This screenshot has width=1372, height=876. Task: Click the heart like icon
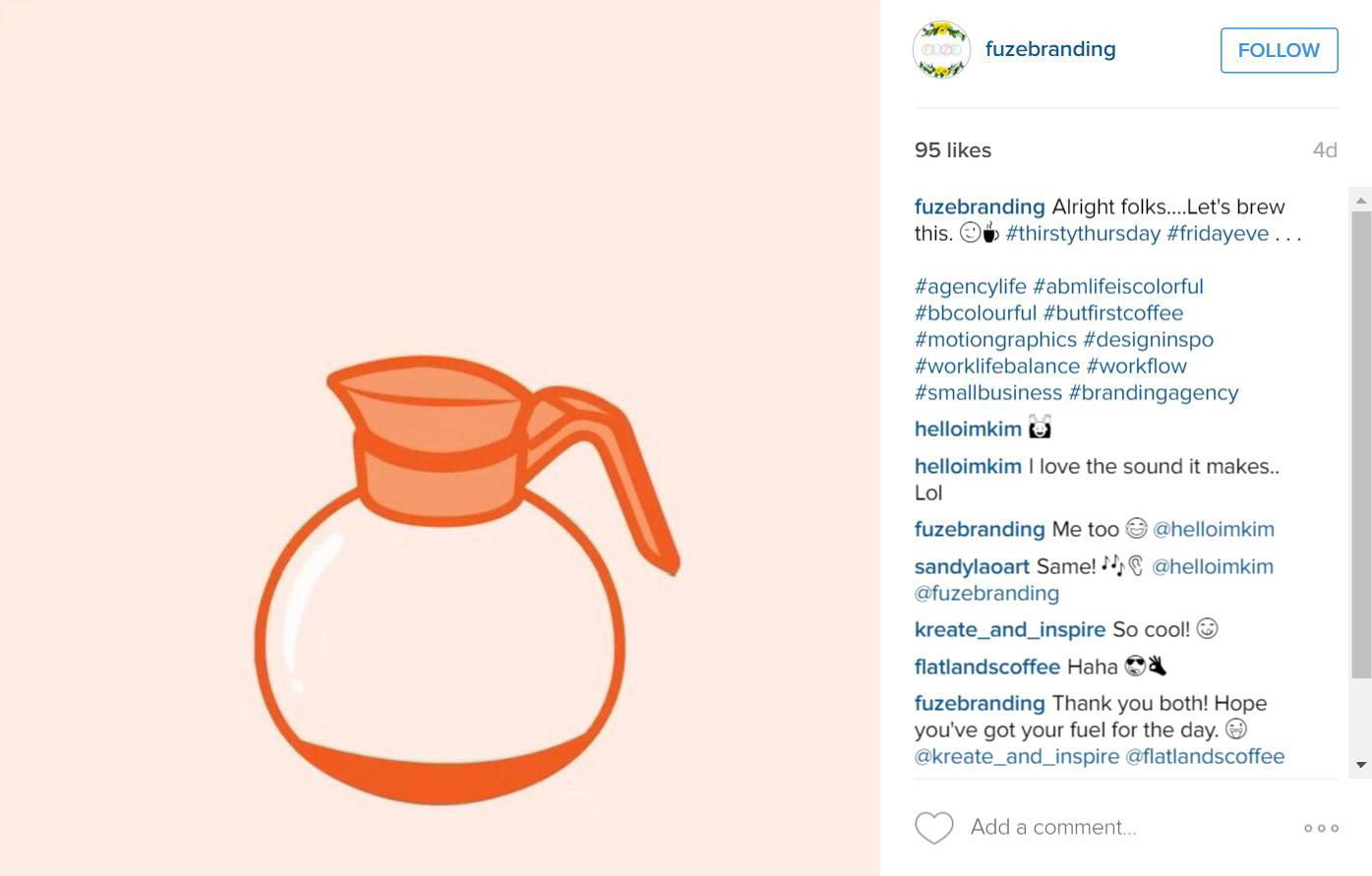point(933,828)
